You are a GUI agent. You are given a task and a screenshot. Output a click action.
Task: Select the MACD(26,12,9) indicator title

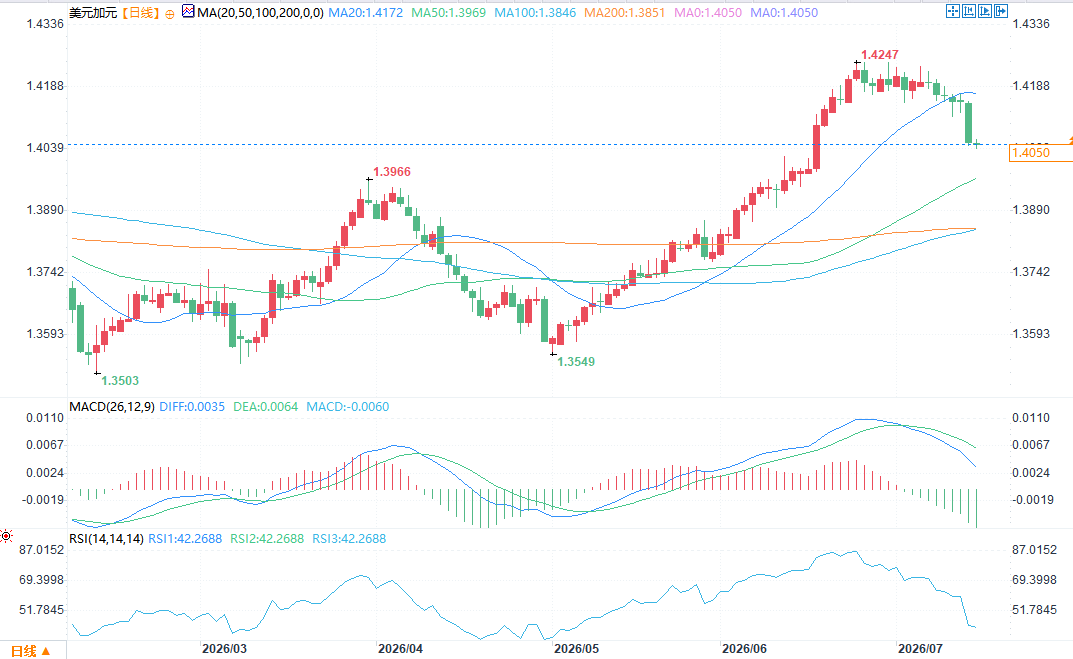[x=112, y=406]
